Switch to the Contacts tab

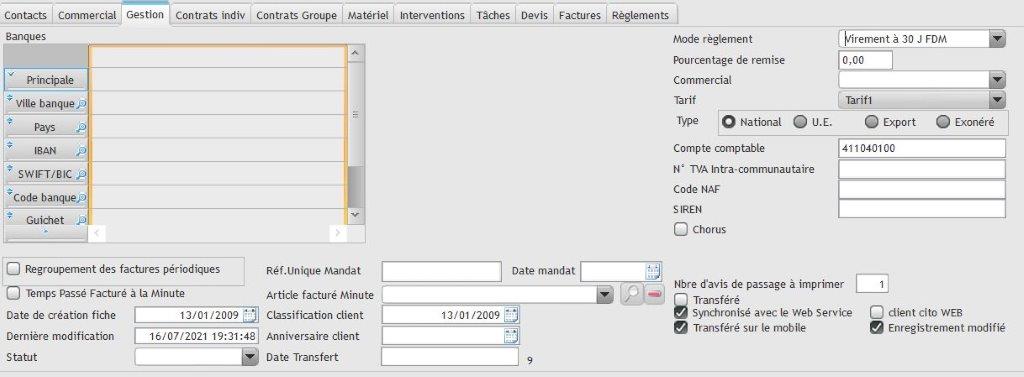coord(26,15)
